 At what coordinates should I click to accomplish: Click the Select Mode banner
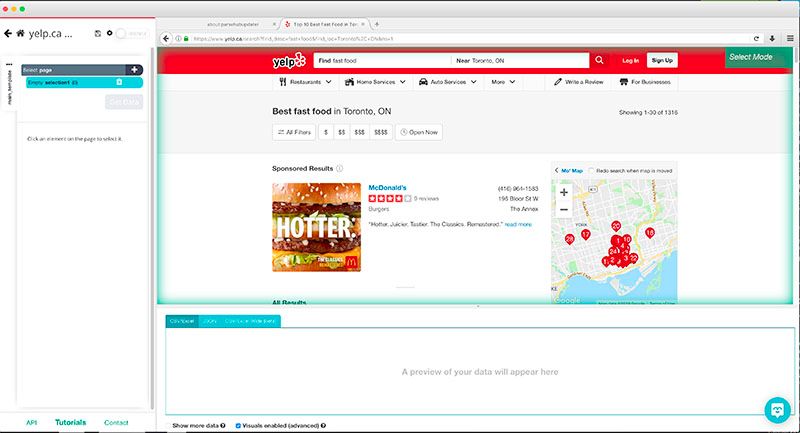tap(759, 57)
